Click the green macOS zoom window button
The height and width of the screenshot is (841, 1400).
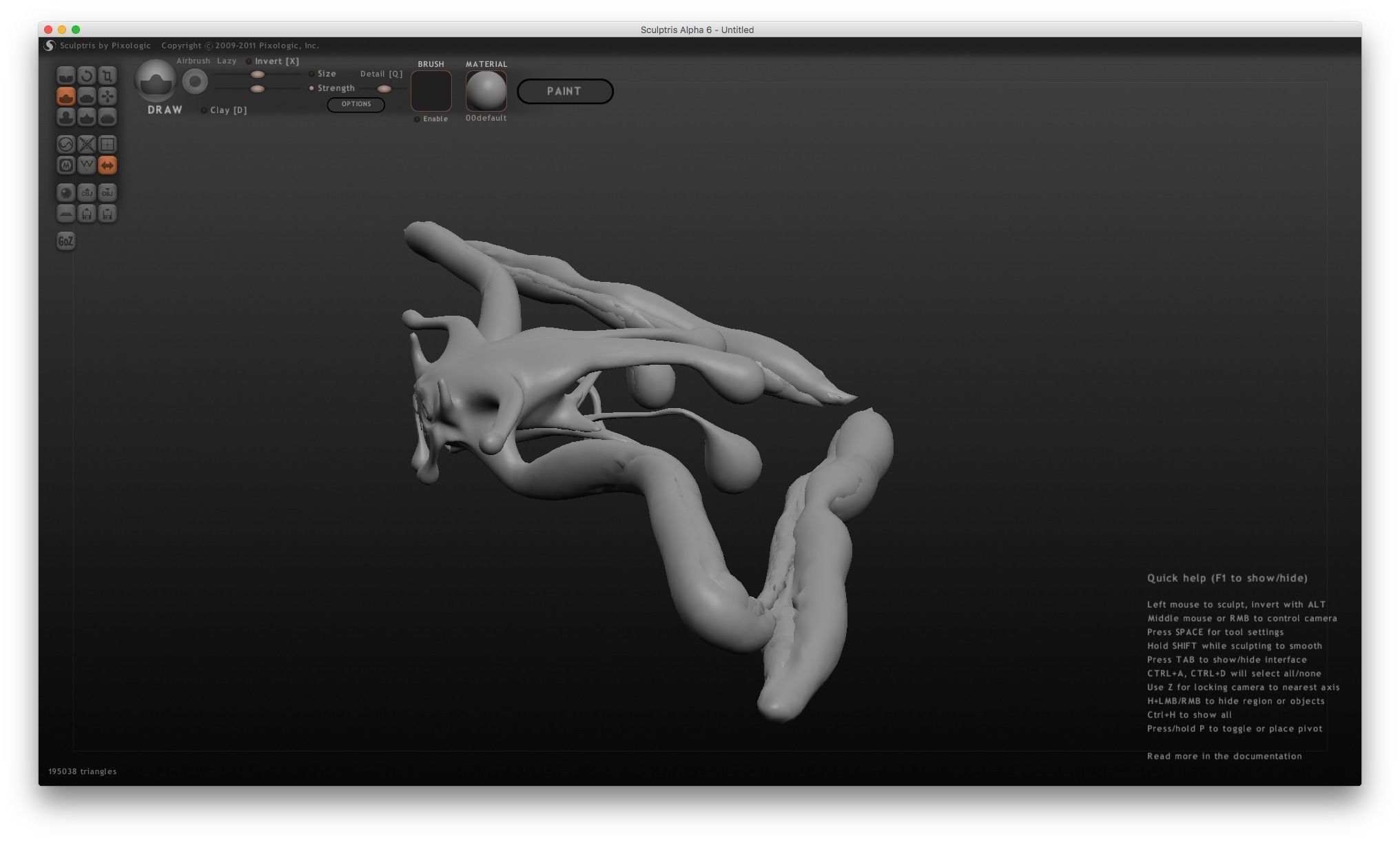pos(76,30)
